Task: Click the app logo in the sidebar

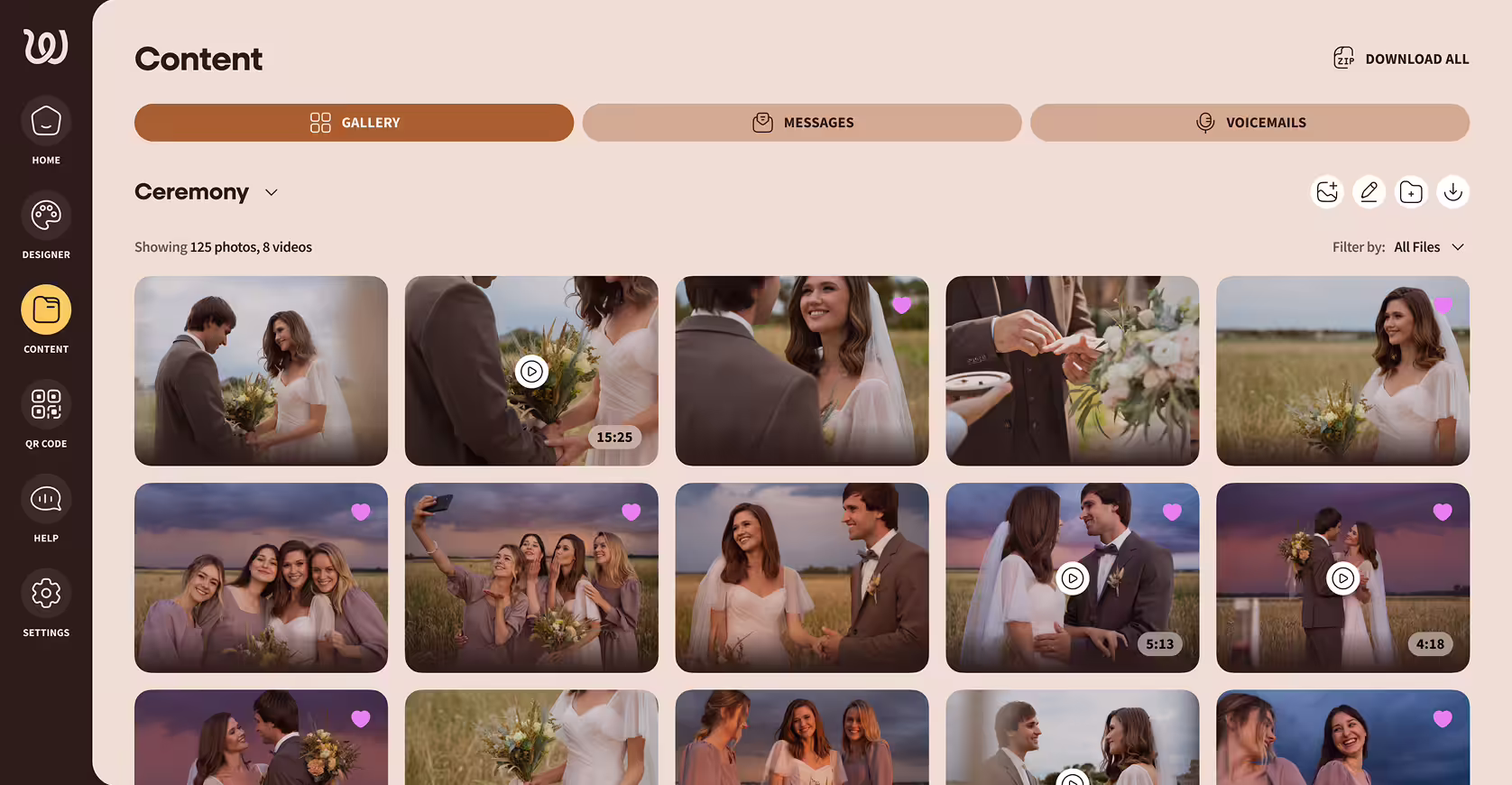Action: click(46, 47)
